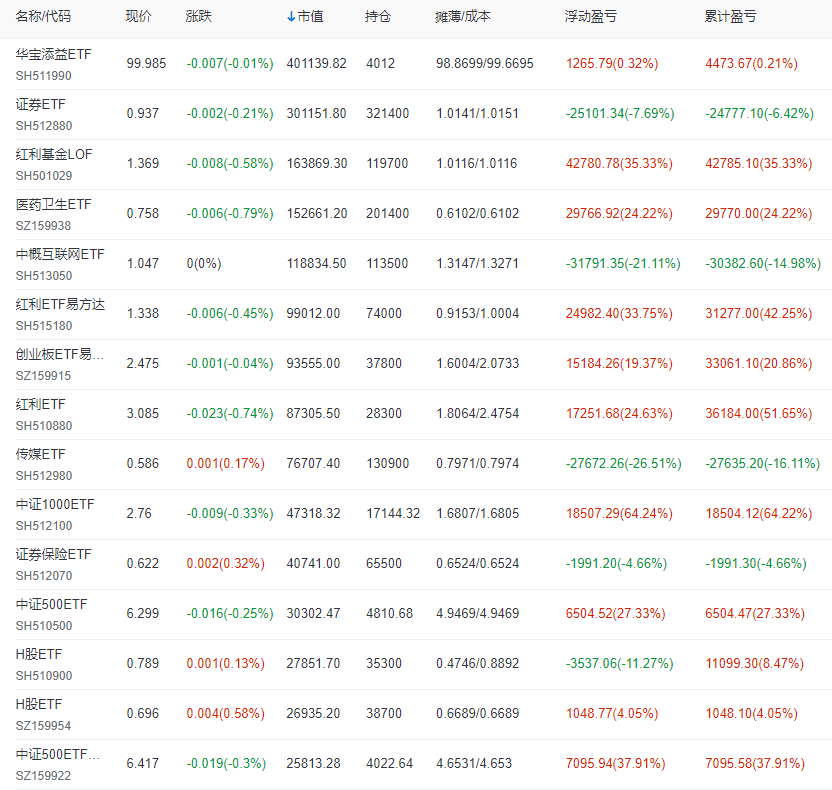Image resolution: width=832 pixels, height=790 pixels.
Task: Click cumulative profit 31277.00(42.25%)
Action: [759, 314]
